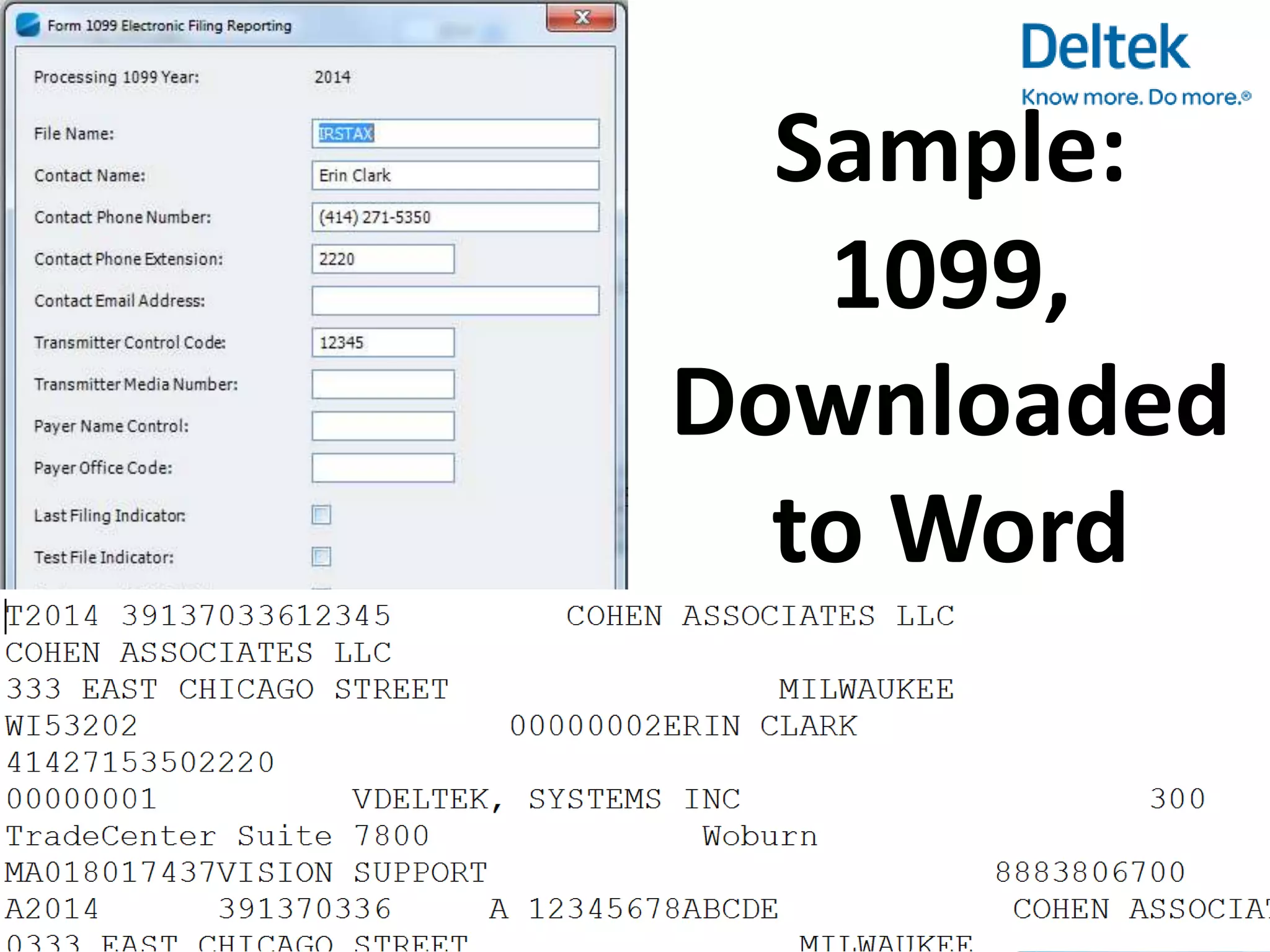Click the text '00000002ERIN CLARK'

click(683, 726)
